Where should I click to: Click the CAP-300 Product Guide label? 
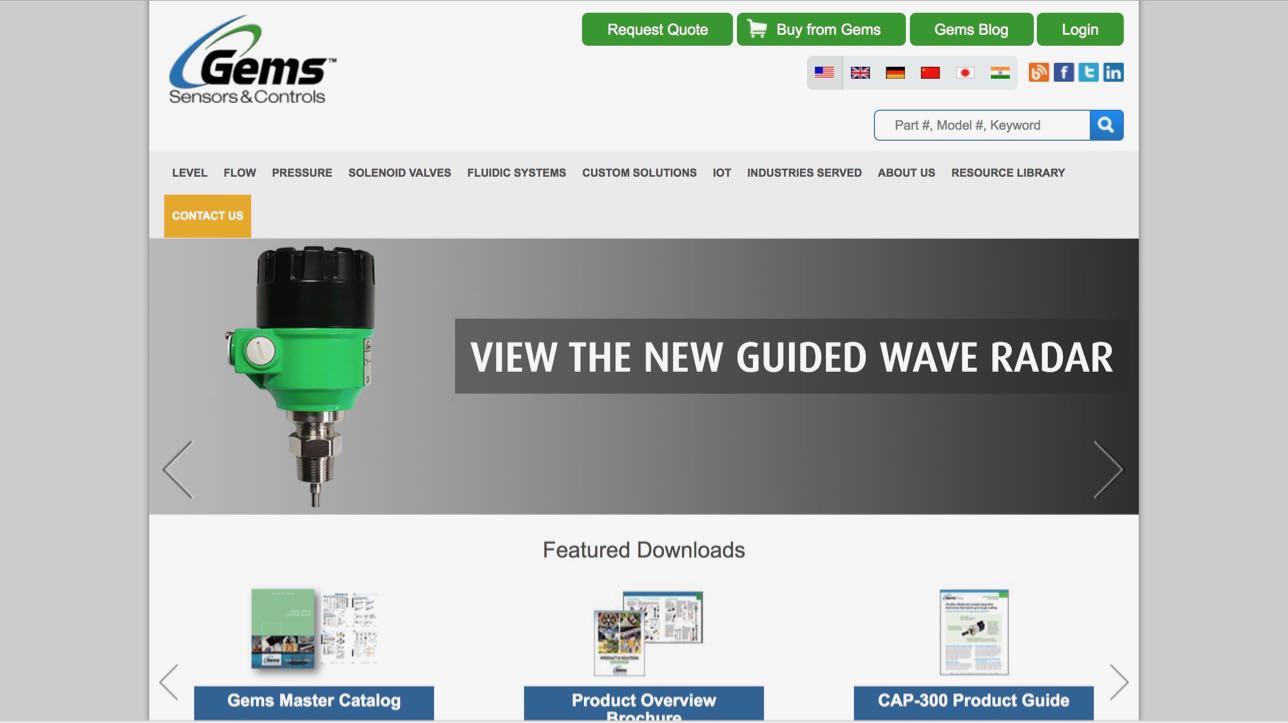[974, 702]
